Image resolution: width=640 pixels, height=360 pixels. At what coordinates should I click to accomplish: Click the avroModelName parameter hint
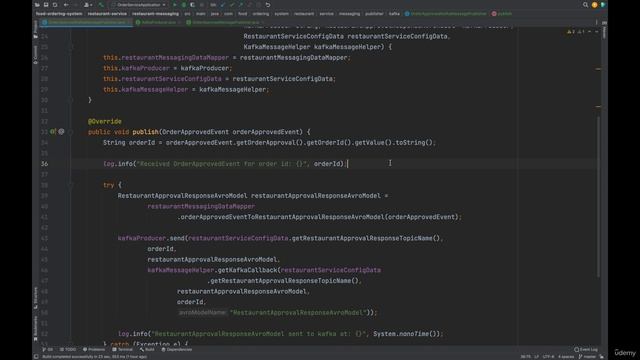pos(202,313)
